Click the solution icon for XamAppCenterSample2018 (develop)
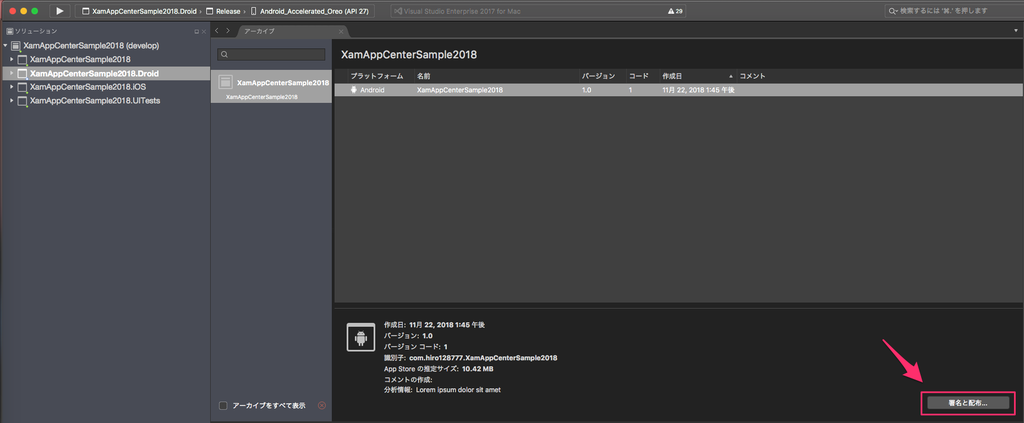This screenshot has height=423, width=1024. (x=16, y=46)
